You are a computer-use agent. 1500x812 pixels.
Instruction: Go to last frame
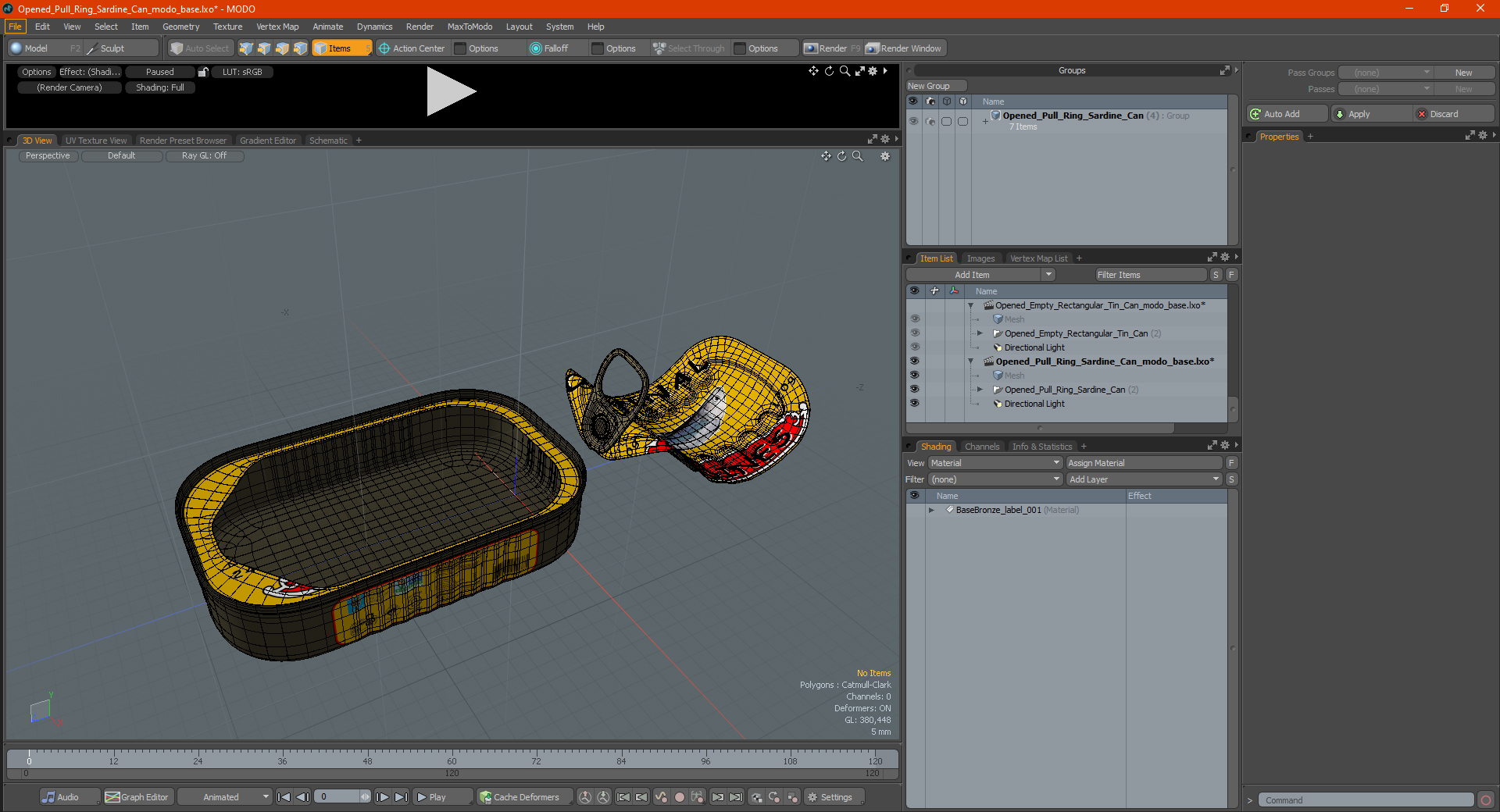pyautogui.click(x=401, y=797)
